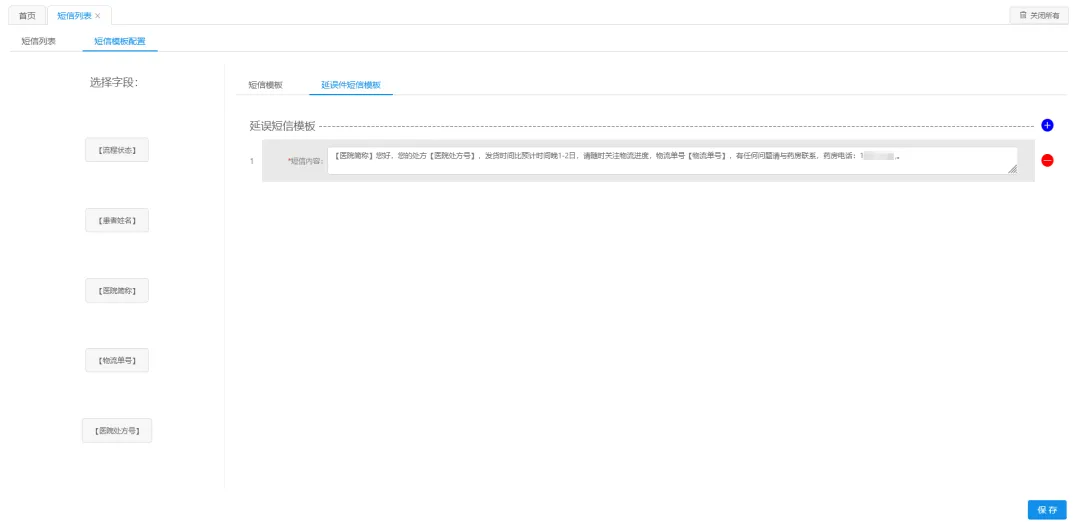Select the 延误件短信模板 tab
1080x522 pixels.
pos(350,85)
